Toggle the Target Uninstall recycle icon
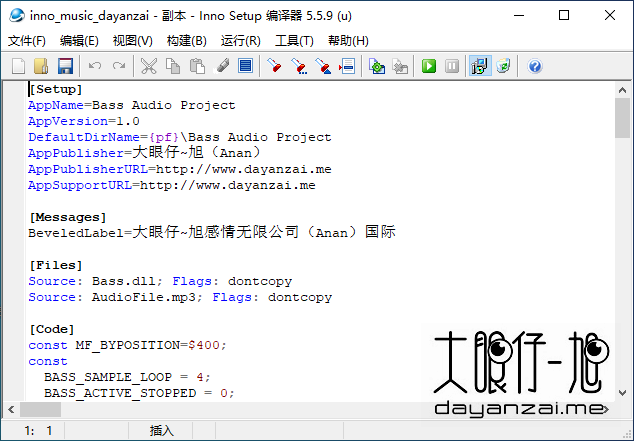634x441 pixels. pyautogui.click(x=503, y=66)
